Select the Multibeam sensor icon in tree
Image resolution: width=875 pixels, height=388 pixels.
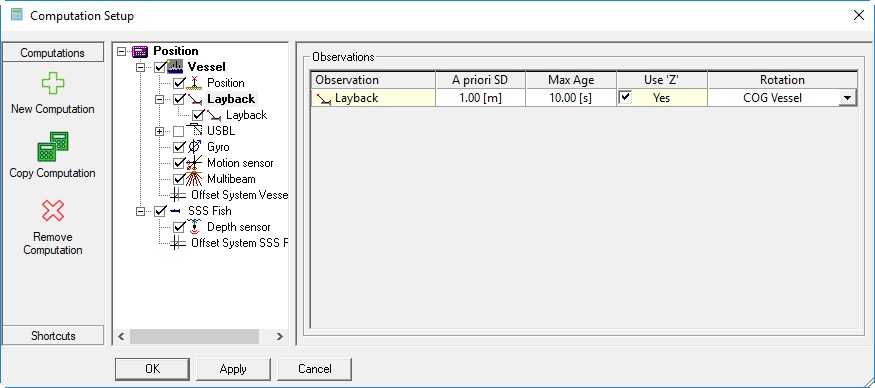pos(194,179)
